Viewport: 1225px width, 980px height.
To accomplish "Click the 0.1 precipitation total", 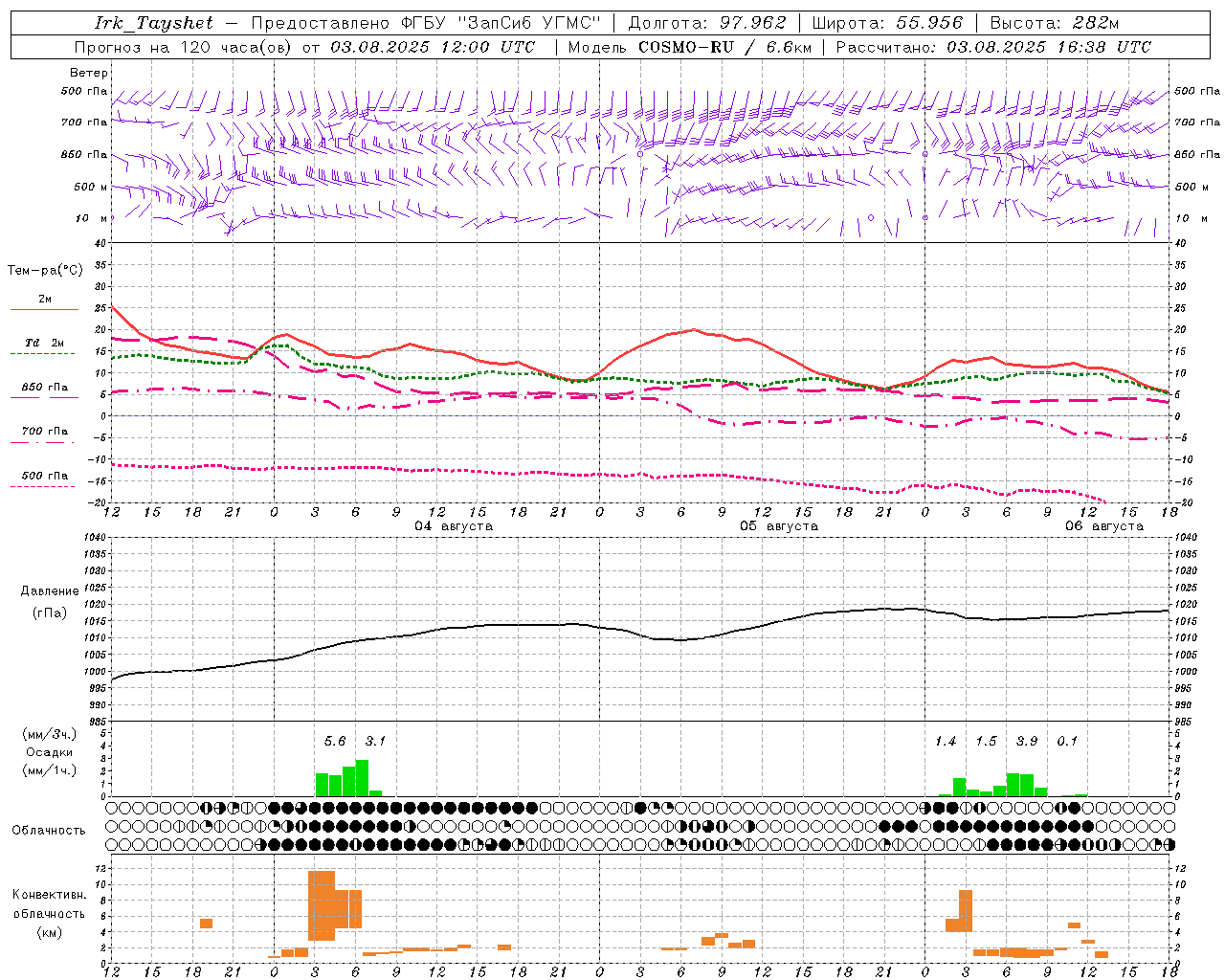I will [x=1067, y=742].
